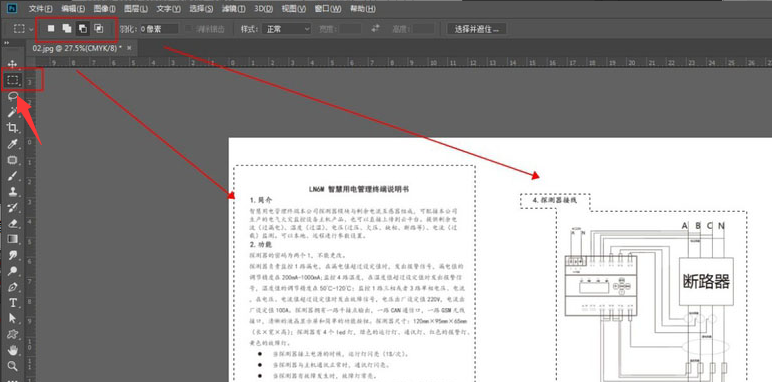Screen dimensions: 772x382
Task: Select the Custom Shape tool
Action: click(12, 334)
